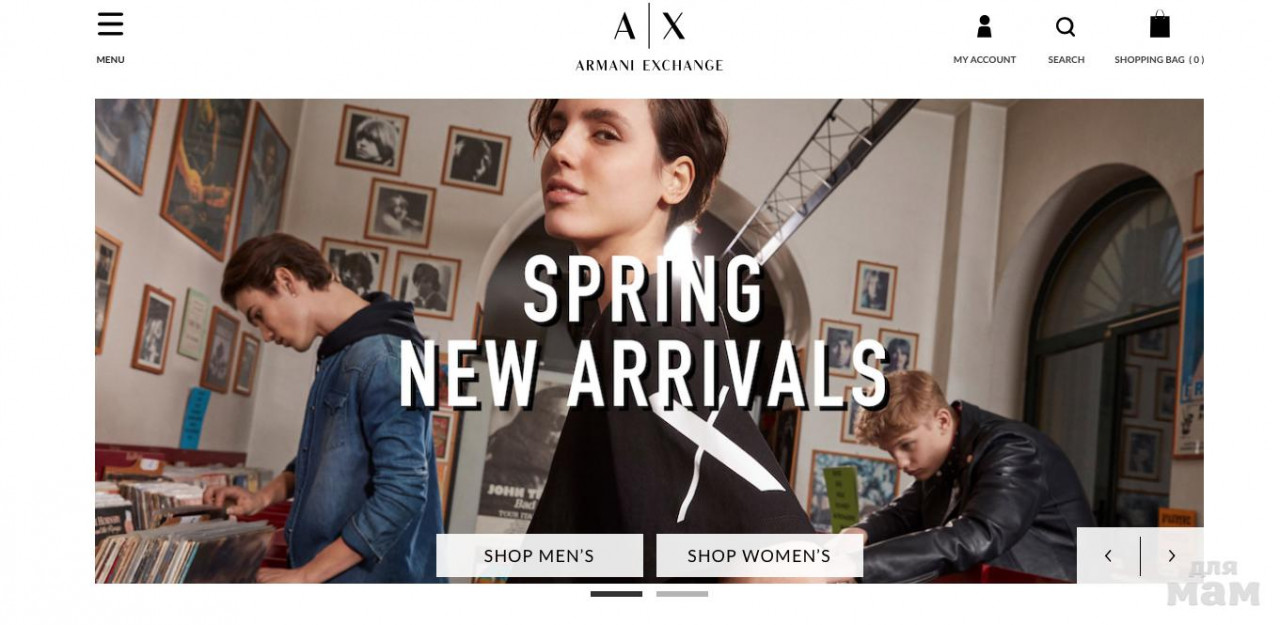Click the SHOPPING BAG (0) label

point(1159,60)
